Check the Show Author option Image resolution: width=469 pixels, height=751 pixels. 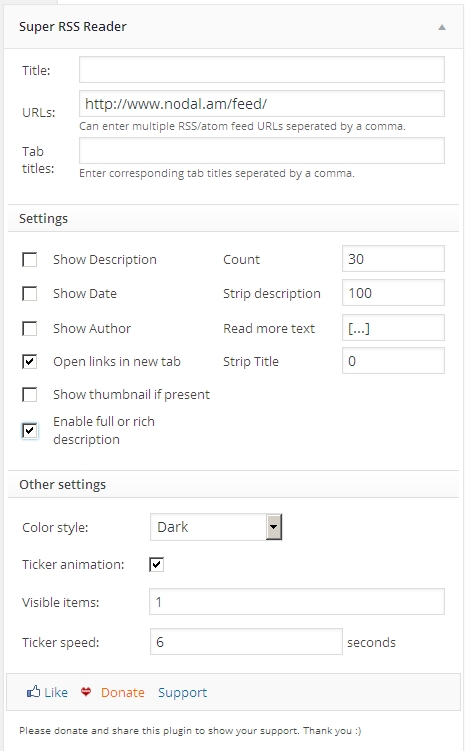pos(30,329)
